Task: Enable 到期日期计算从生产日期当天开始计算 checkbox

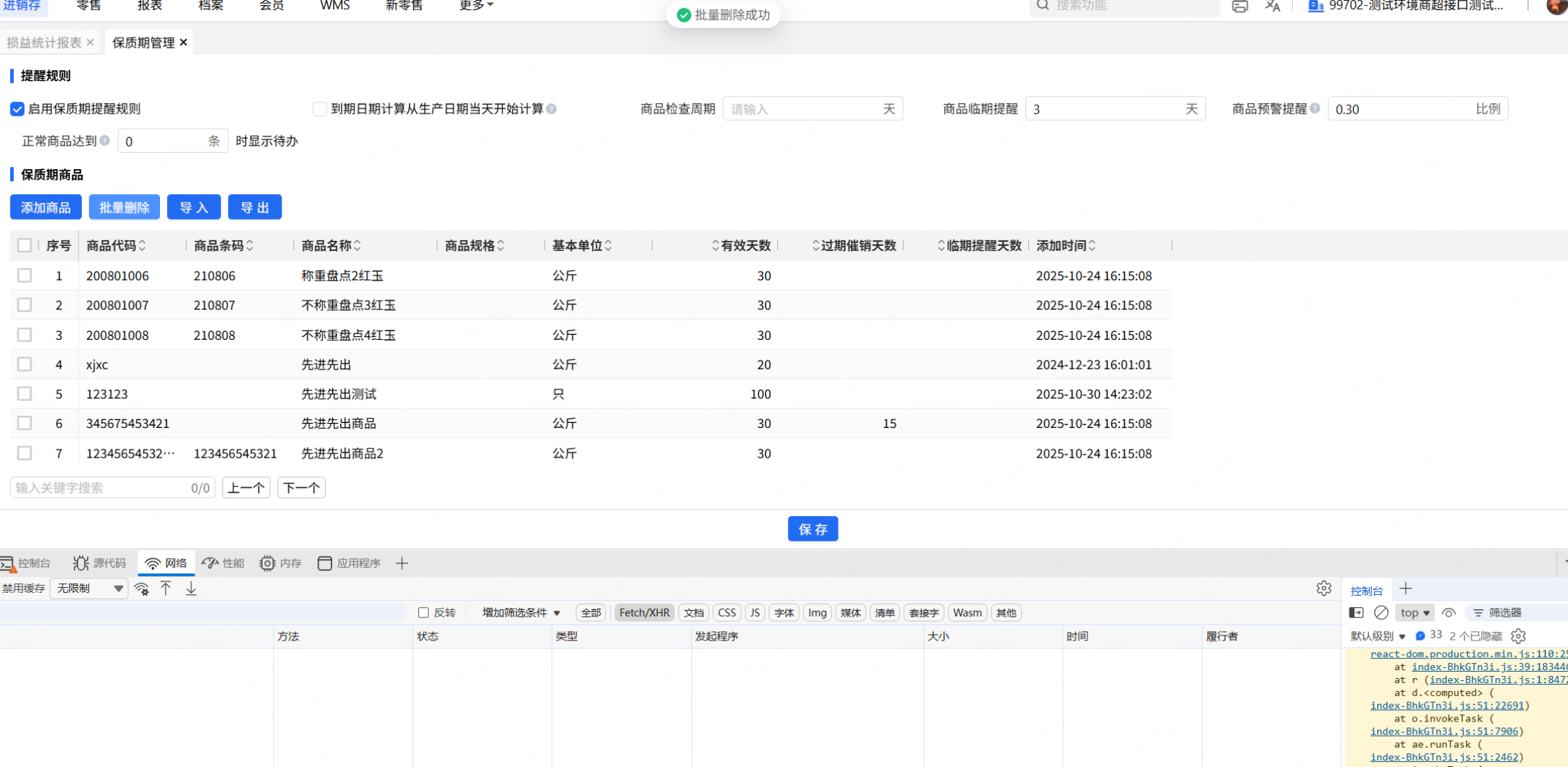Action: 320,109
